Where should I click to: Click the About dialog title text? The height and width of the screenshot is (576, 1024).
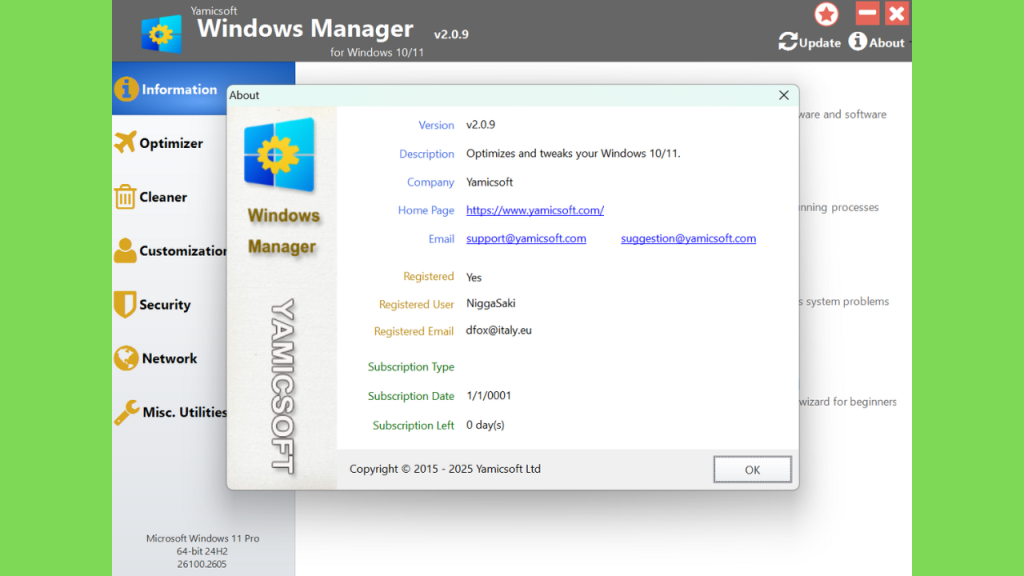[x=244, y=95]
